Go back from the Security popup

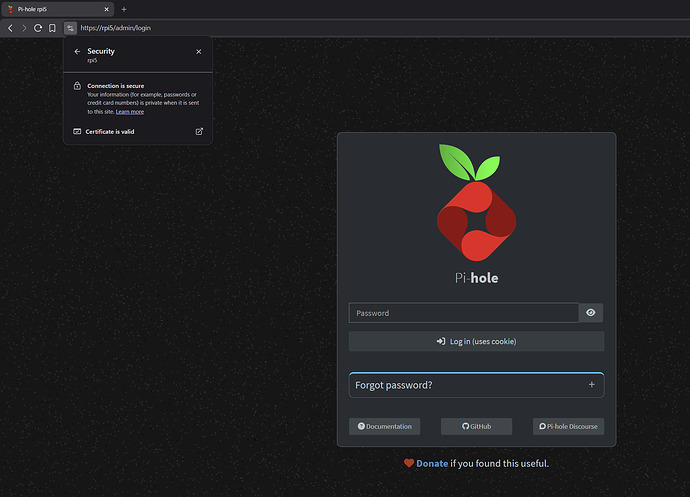coord(77,51)
